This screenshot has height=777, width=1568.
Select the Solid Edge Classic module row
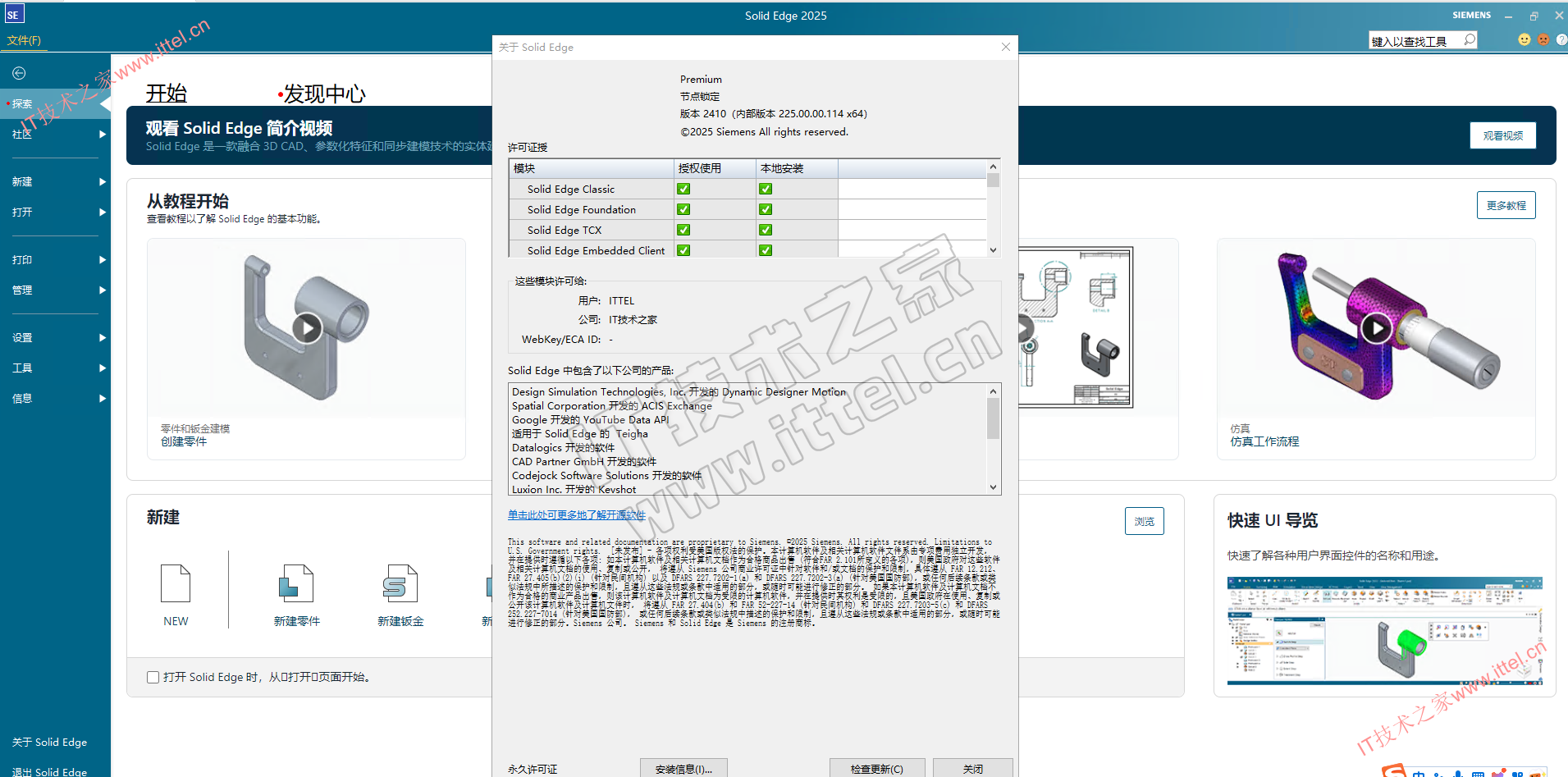[747, 189]
